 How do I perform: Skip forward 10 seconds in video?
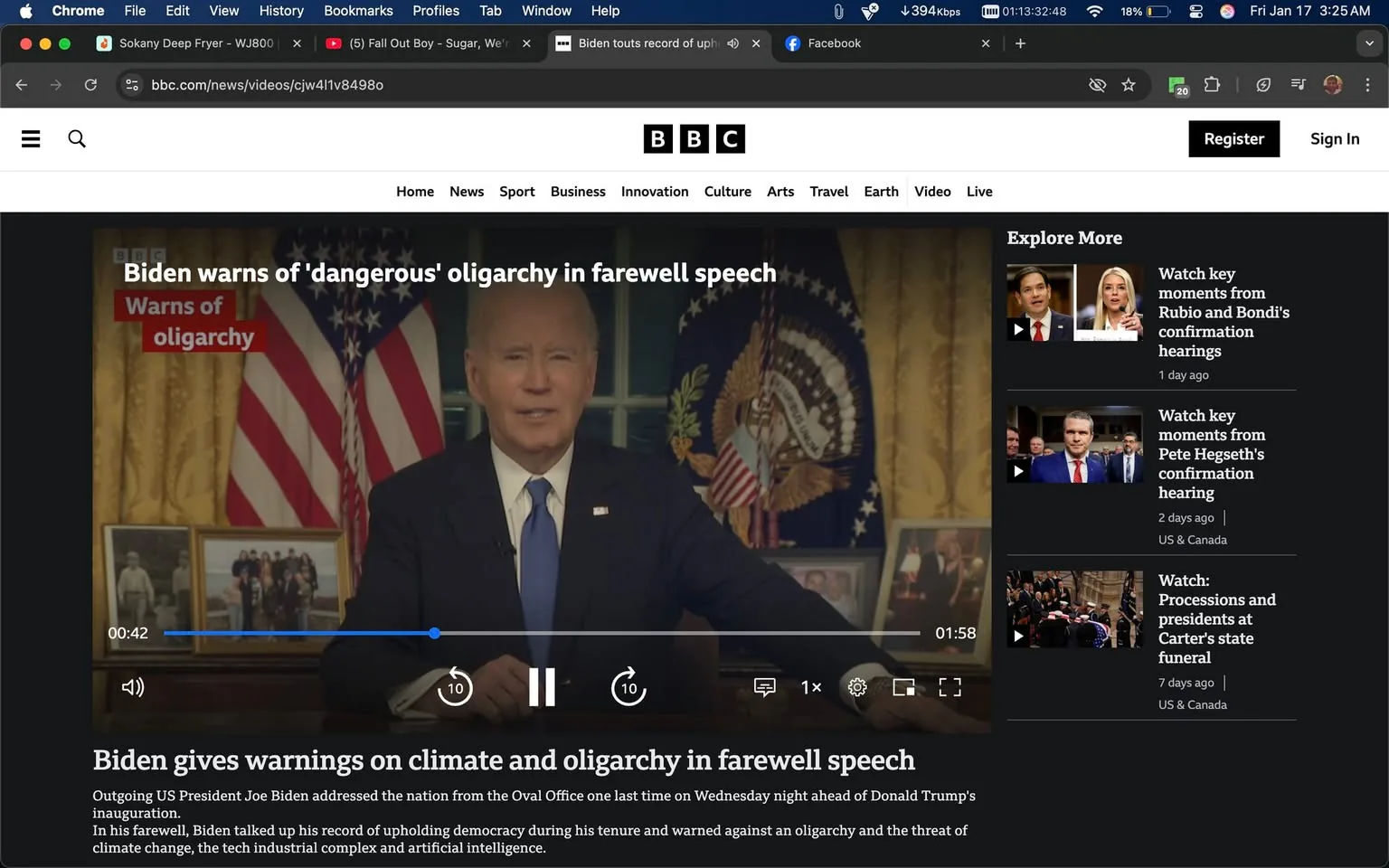tap(628, 687)
